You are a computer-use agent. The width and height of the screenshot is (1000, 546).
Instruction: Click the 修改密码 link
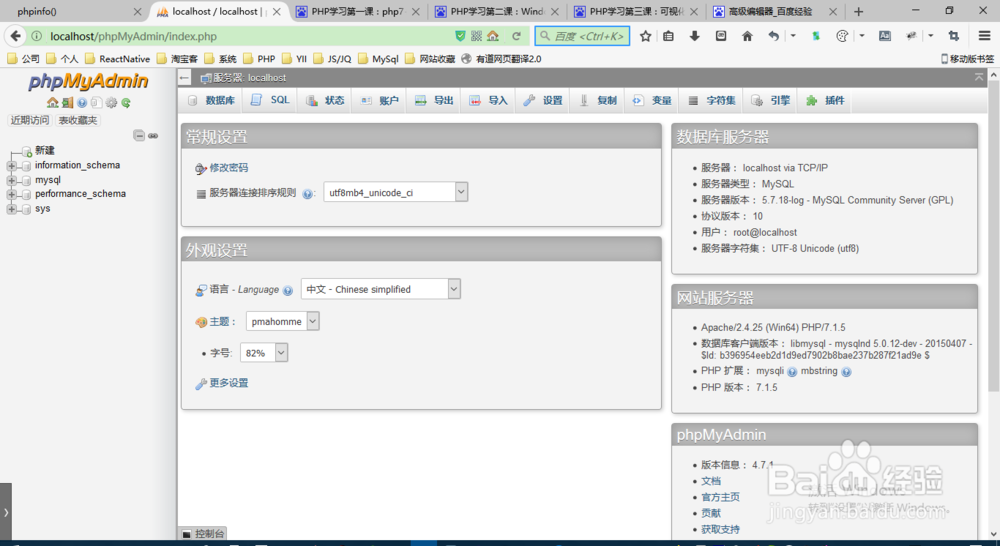[x=228, y=168]
